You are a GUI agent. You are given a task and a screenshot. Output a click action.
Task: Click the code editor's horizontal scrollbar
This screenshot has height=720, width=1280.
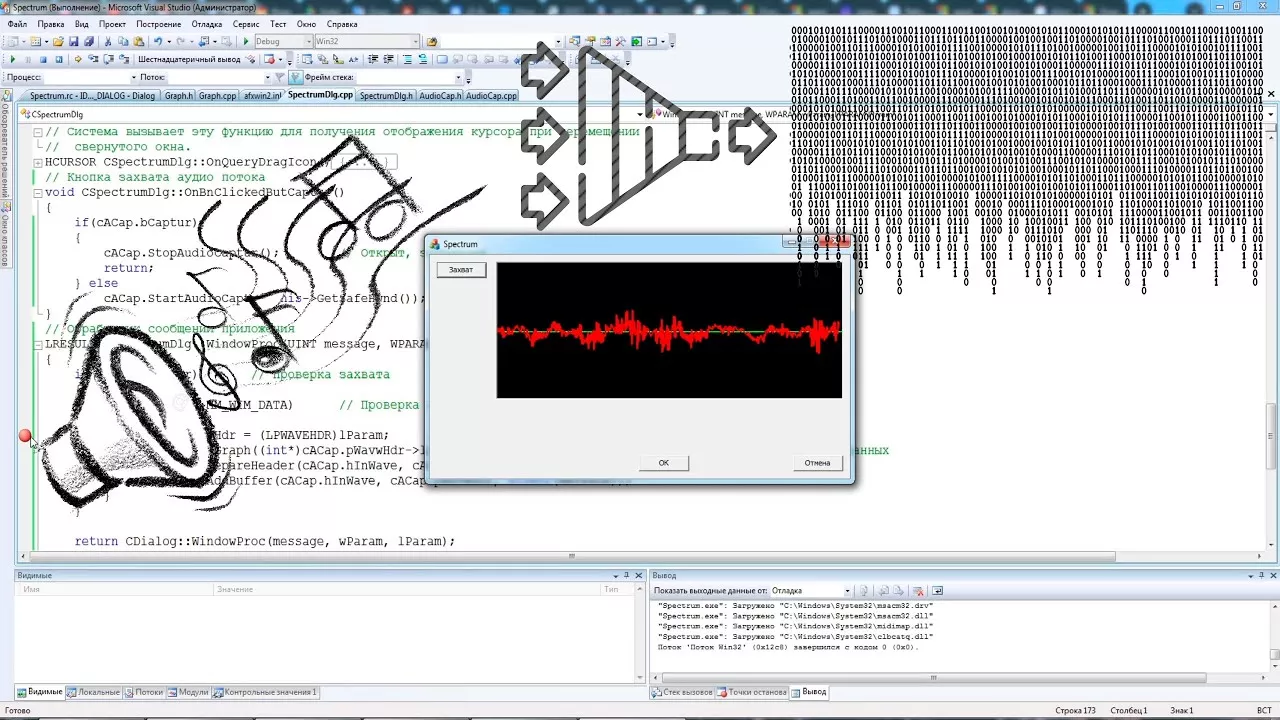pos(570,557)
